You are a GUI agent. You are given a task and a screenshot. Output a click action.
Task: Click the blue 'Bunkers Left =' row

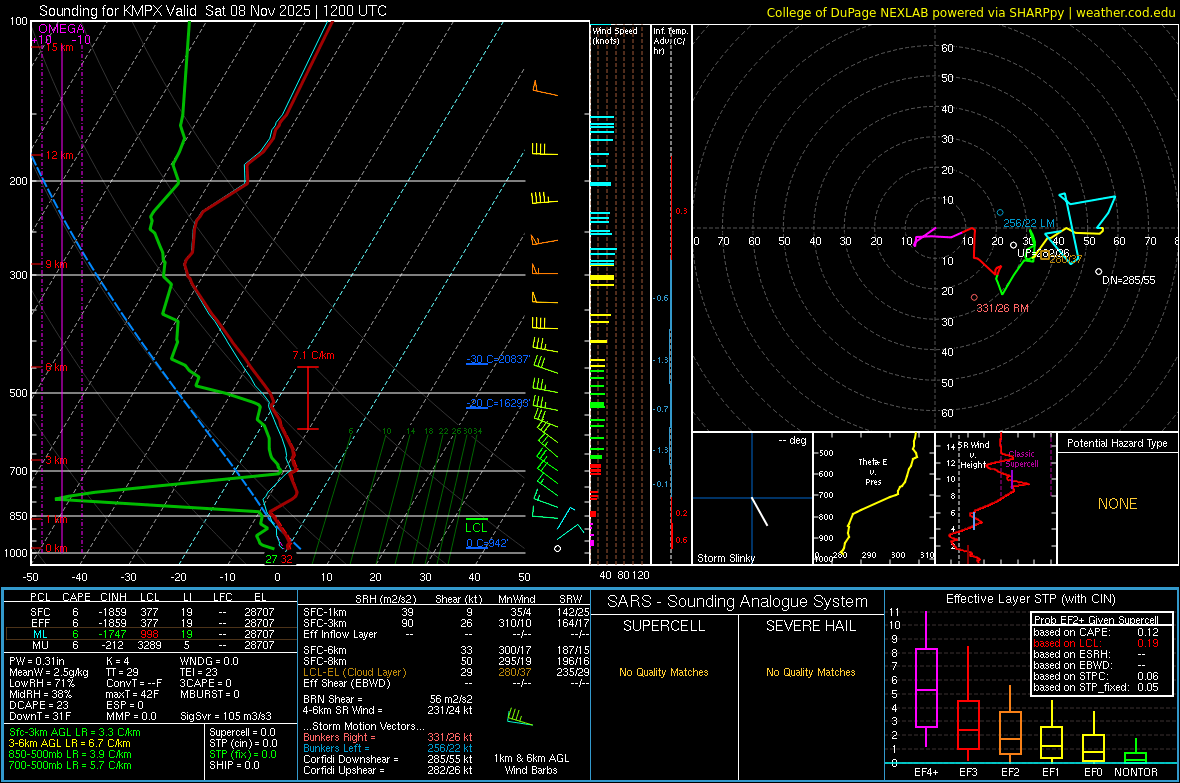388,748
